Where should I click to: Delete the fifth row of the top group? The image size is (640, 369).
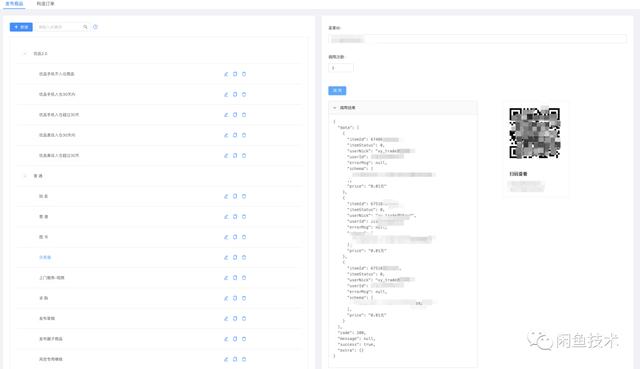tap(244, 156)
